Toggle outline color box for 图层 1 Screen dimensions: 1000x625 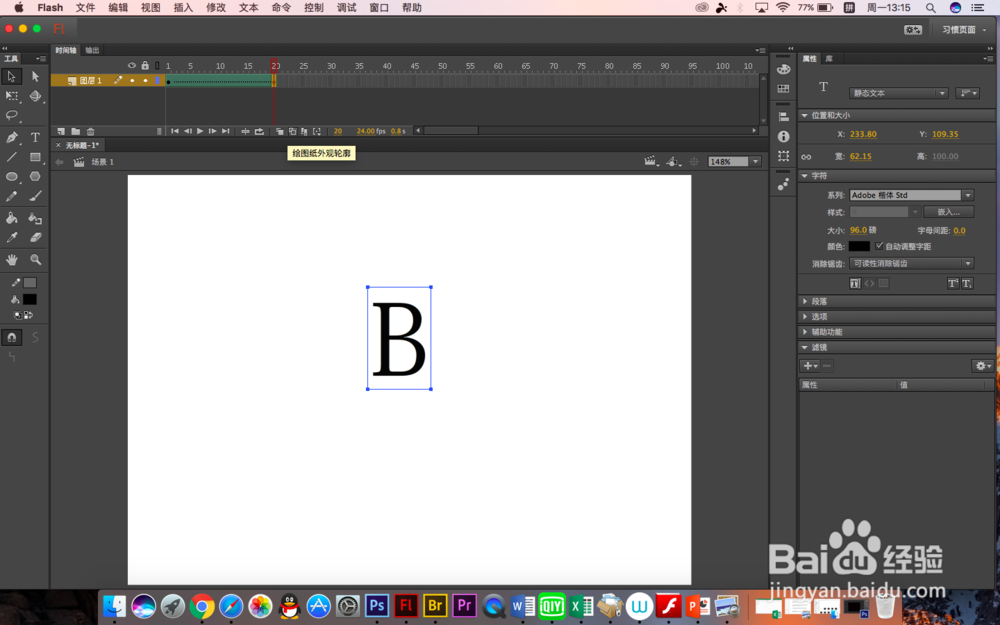click(x=158, y=80)
